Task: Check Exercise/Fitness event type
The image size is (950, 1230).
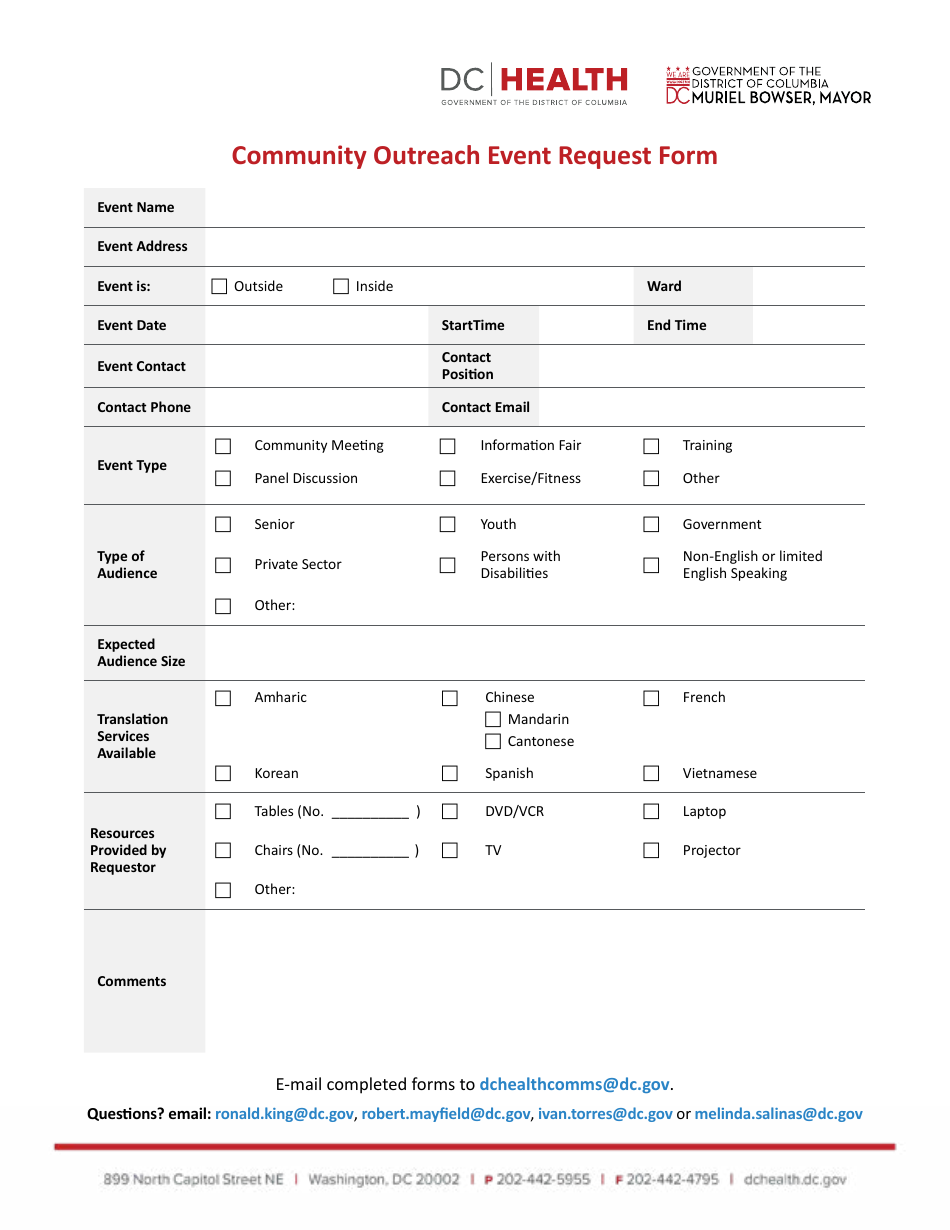Action: tap(447, 478)
